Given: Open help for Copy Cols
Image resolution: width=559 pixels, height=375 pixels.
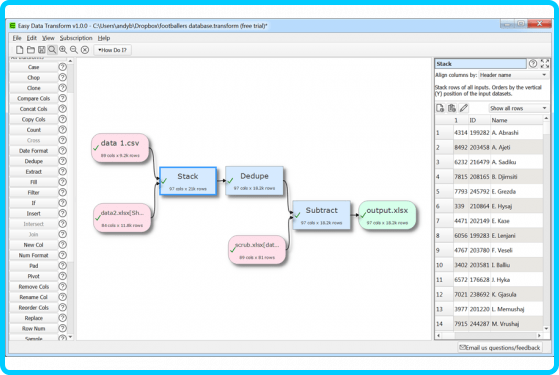Looking at the screenshot, I should (x=62, y=119).
